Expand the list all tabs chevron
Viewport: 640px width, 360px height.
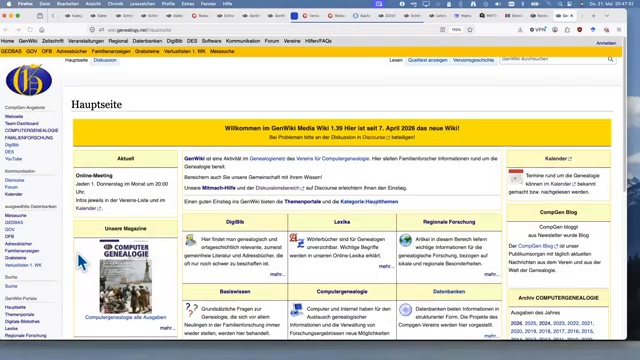[x=607, y=16]
